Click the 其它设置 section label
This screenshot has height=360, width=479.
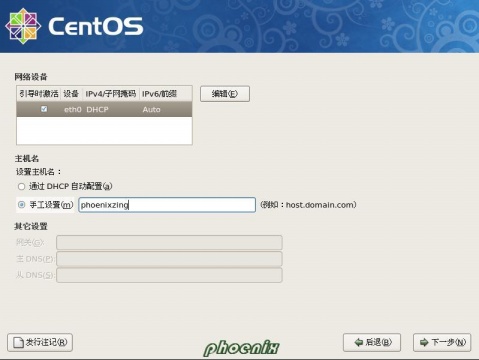click(31, 226)
